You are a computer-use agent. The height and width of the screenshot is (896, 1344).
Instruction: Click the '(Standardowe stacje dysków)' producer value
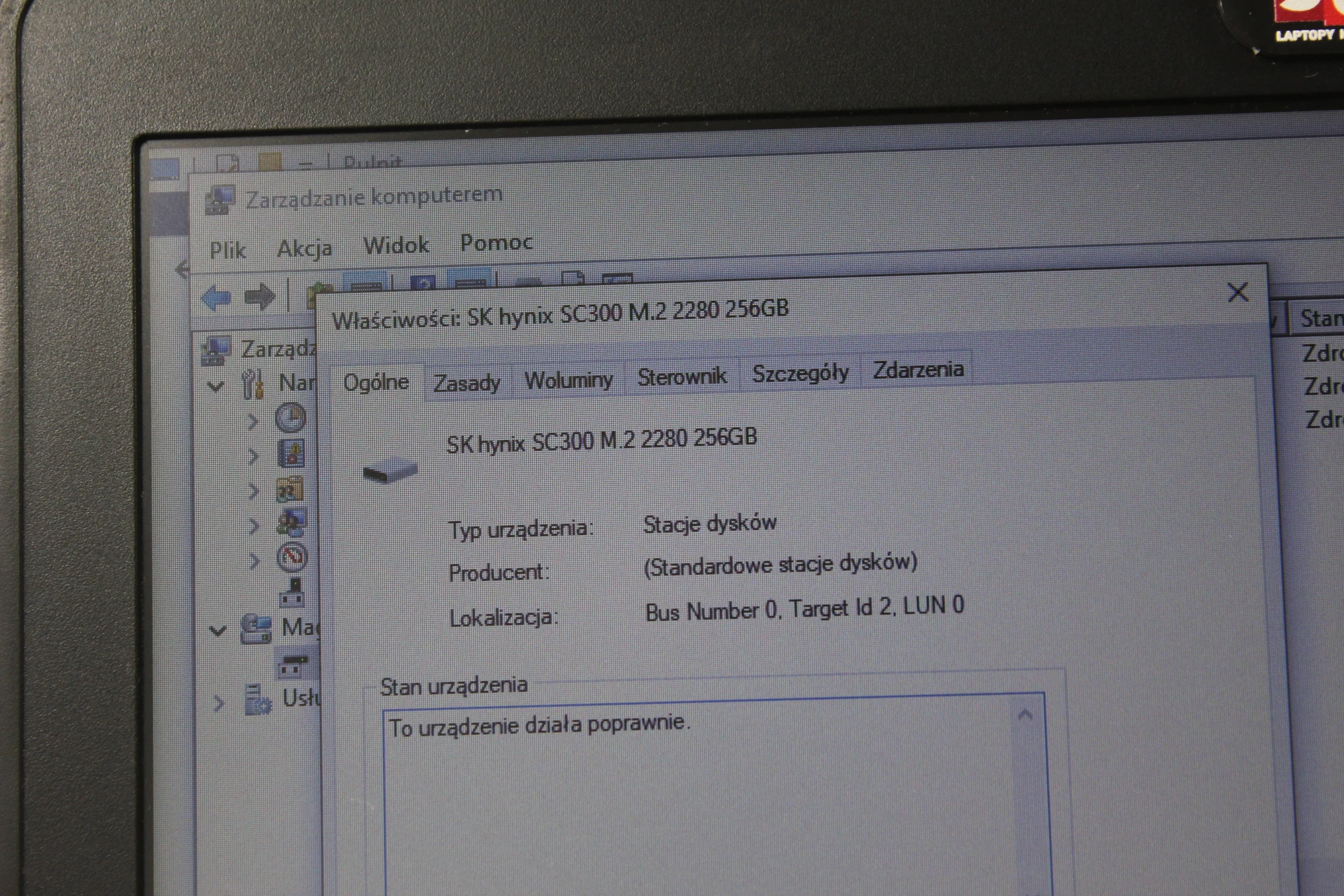[x=780, y=564]
